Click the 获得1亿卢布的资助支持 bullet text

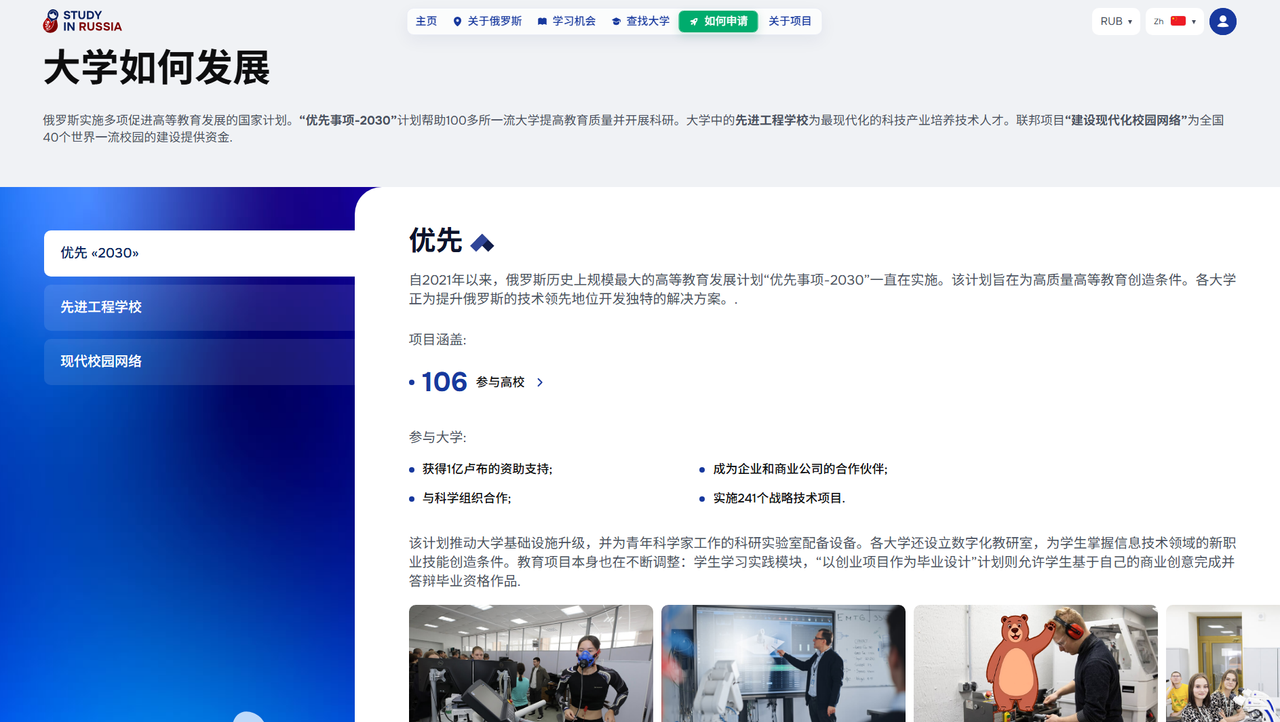(x=487, y=469)
